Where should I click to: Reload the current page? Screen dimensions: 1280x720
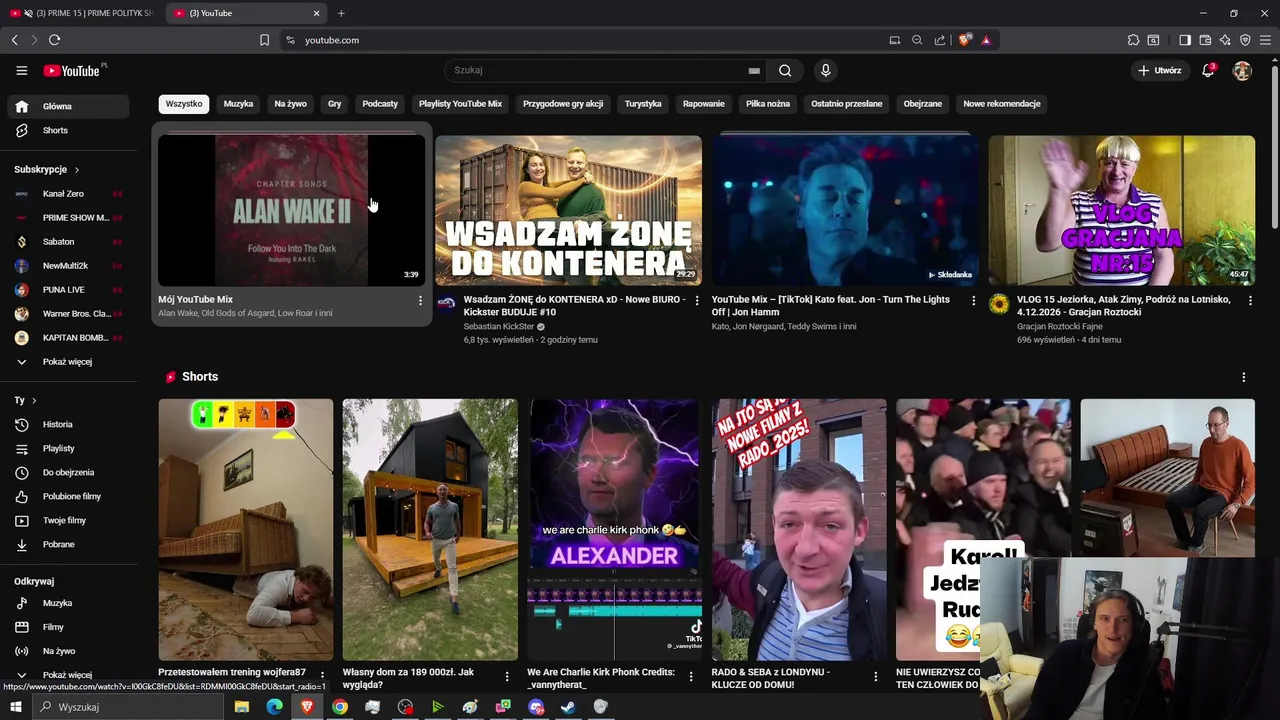point(54,40)
